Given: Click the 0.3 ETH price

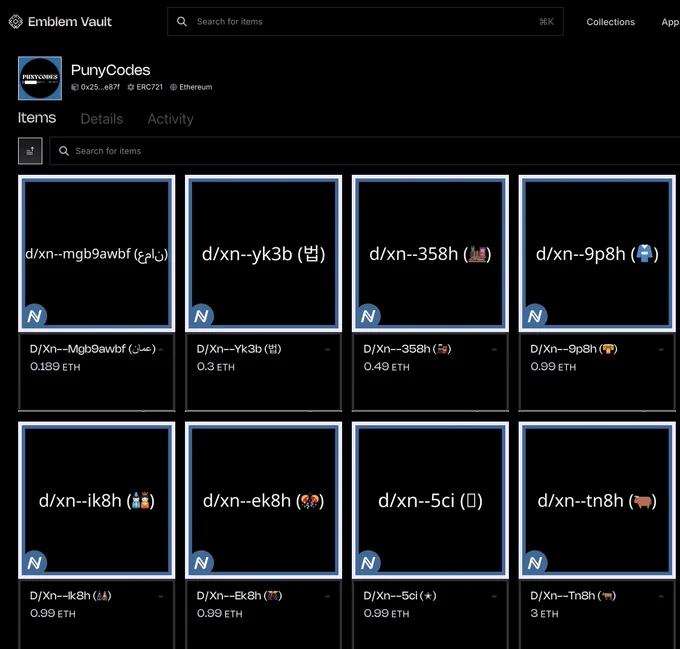Looking at the screenshot, I should coord(216,367).
